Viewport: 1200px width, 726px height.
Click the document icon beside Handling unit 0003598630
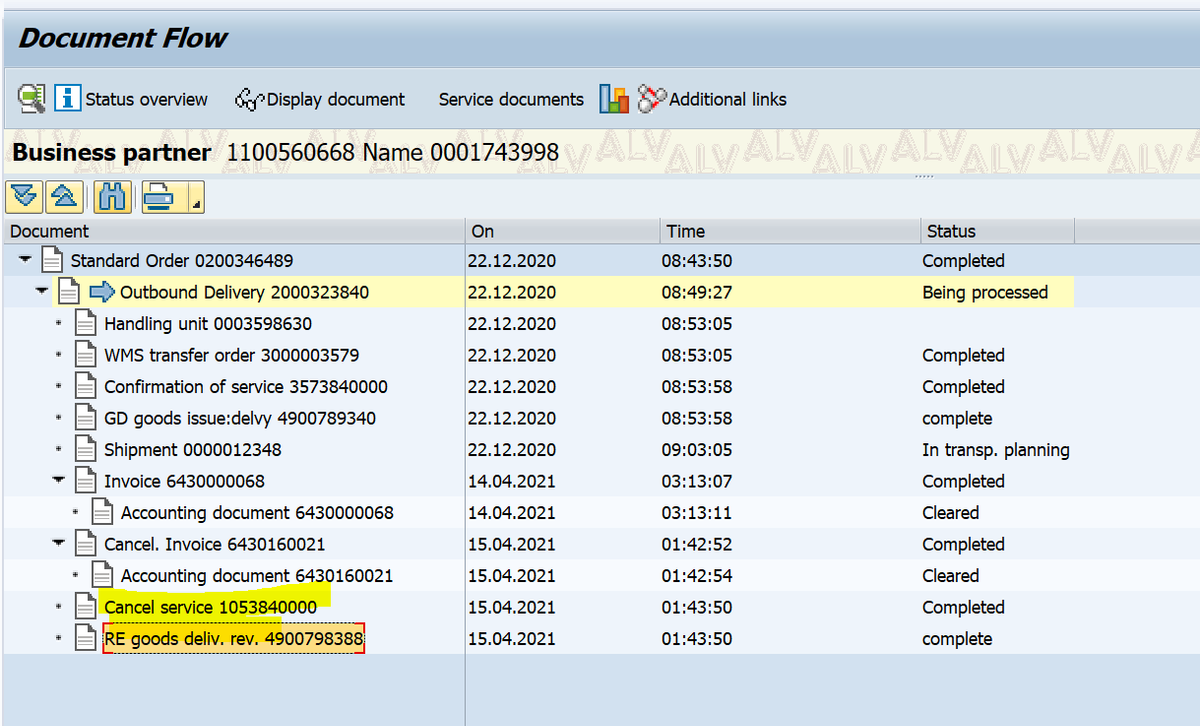coord(85,323)
